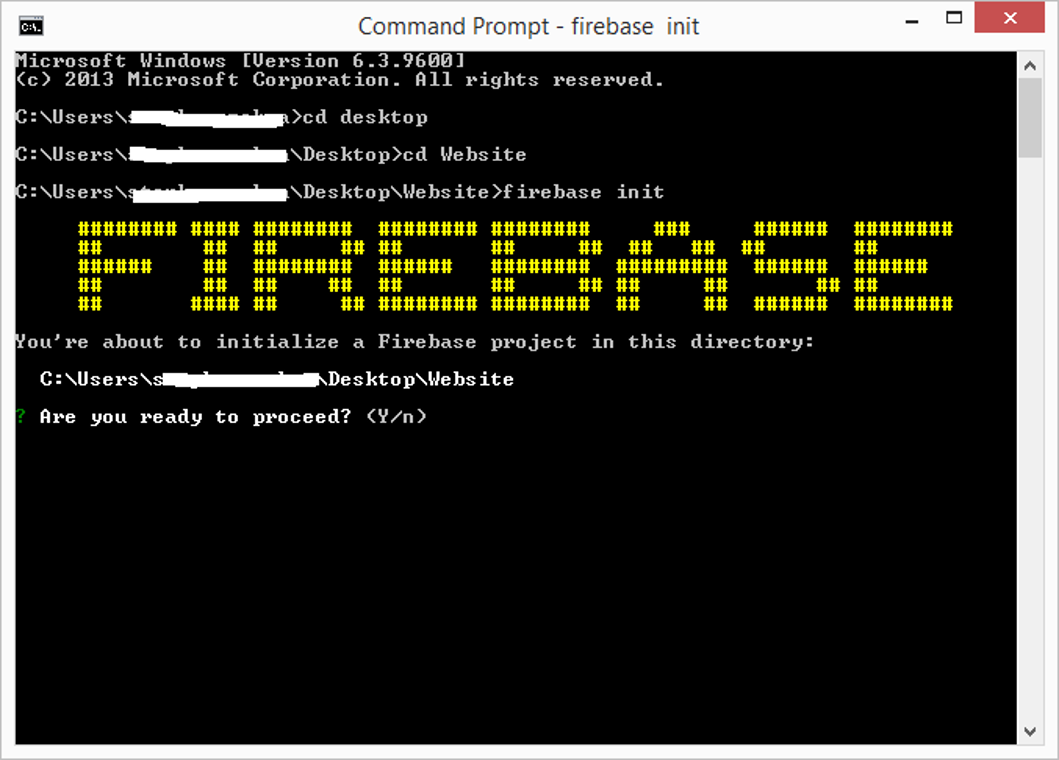Click the 'firebase init' command text
1059x760 pixels.
coord(584,192)
